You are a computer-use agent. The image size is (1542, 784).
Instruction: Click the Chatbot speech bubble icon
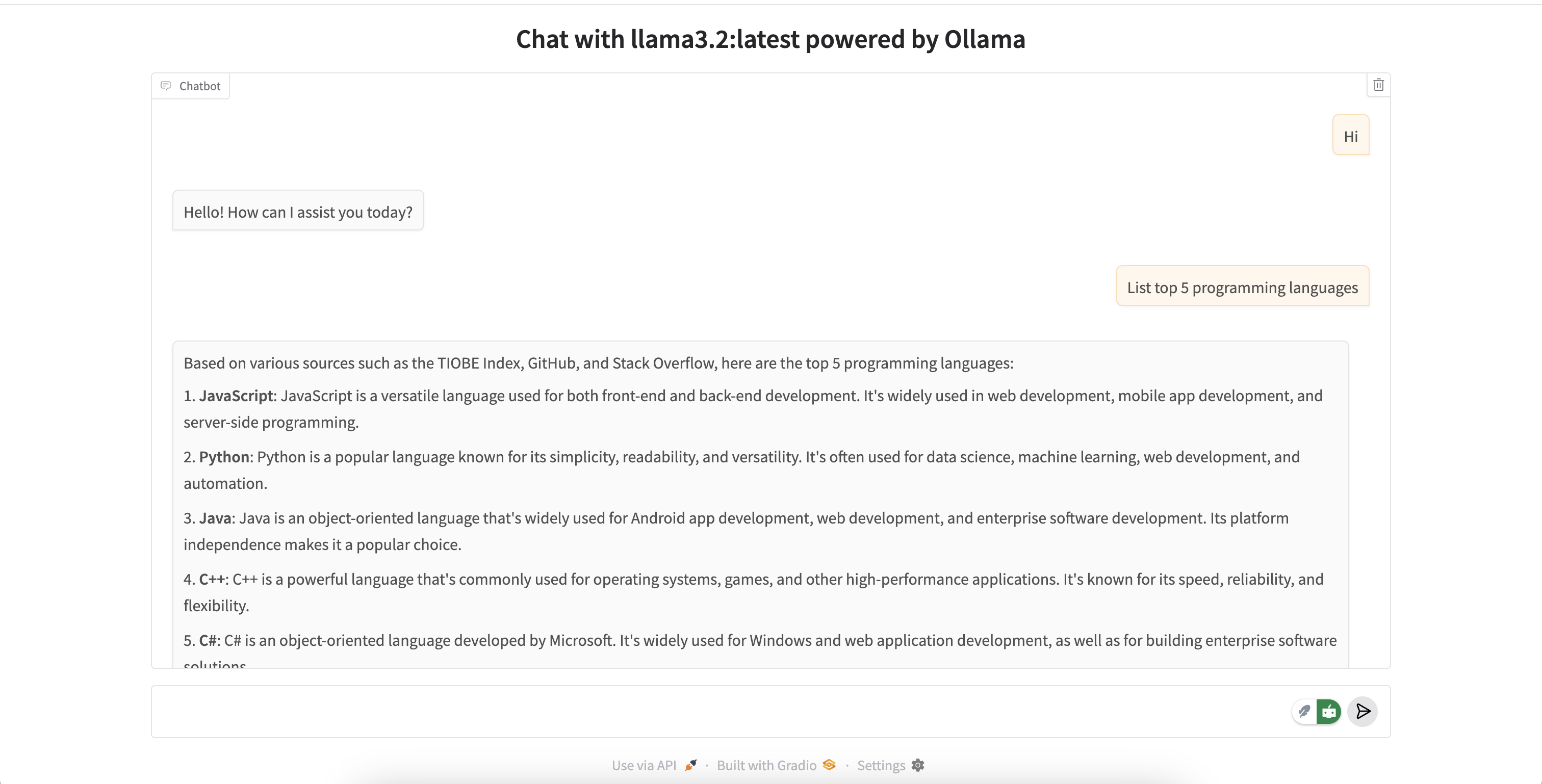(x=166, y=86)
